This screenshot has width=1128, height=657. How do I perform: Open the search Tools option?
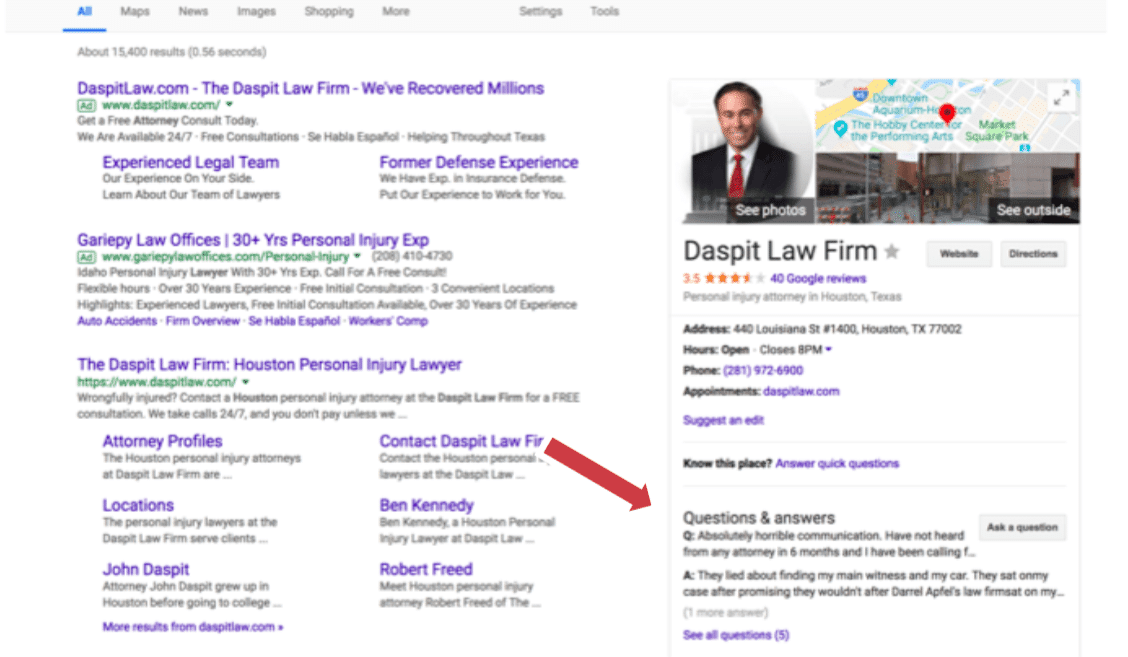coord(604,12)
